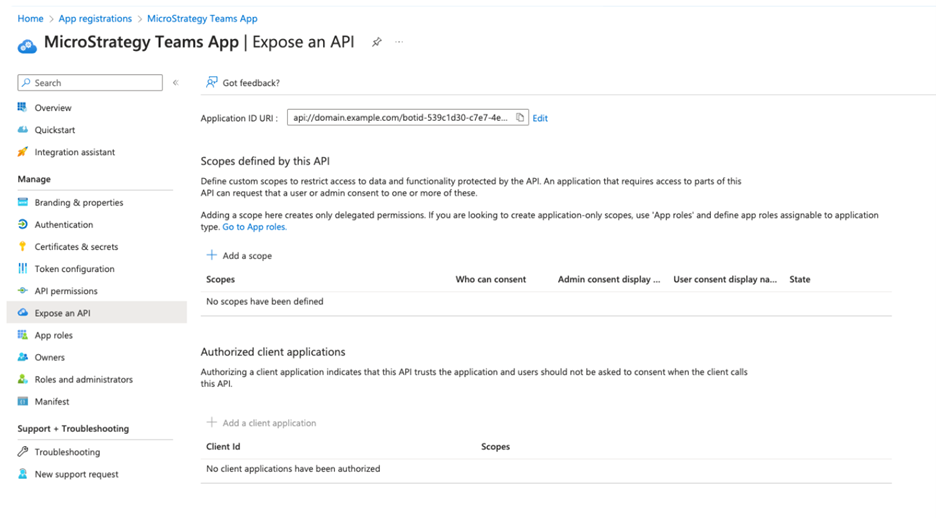Click the Token configuration icon
Image resolution: width=936 pixels, height=518 pixels.
click(x=23, y=269)
